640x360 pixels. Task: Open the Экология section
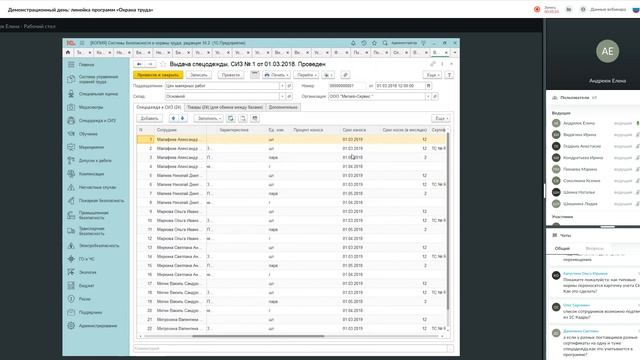tap(88, 272)
